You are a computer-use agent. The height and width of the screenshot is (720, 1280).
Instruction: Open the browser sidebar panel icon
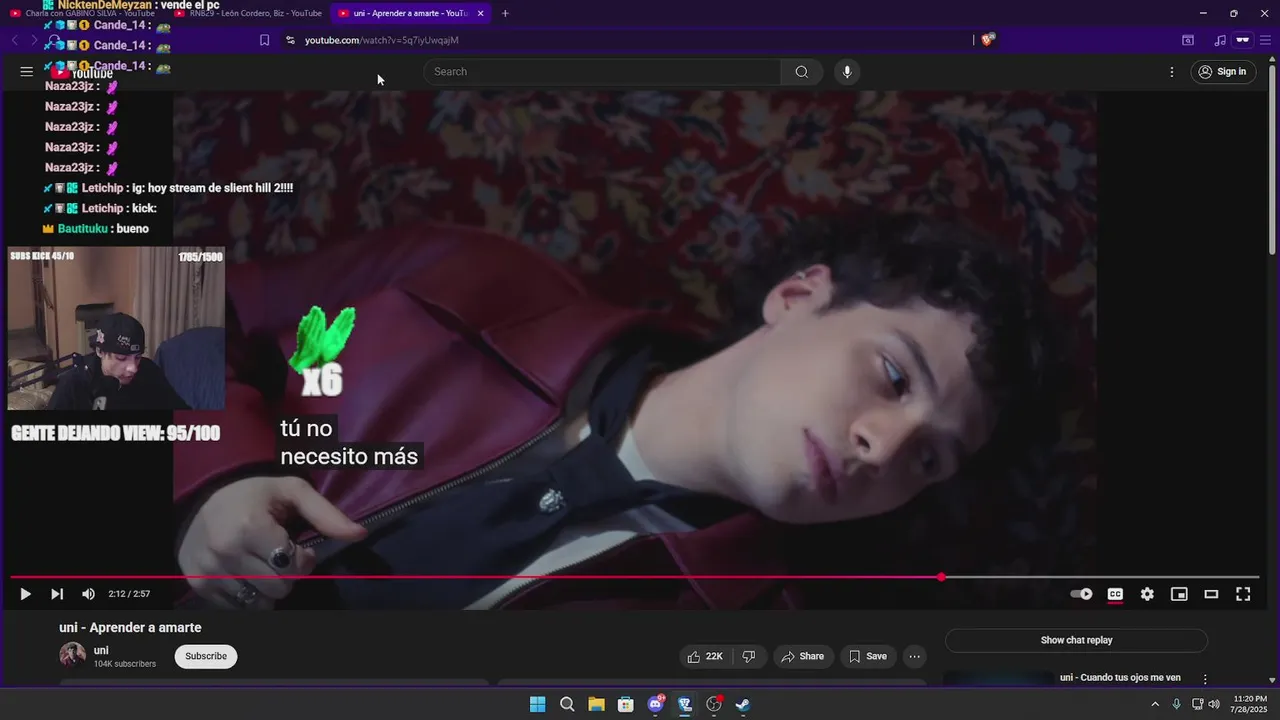[x=1188, y=40]
